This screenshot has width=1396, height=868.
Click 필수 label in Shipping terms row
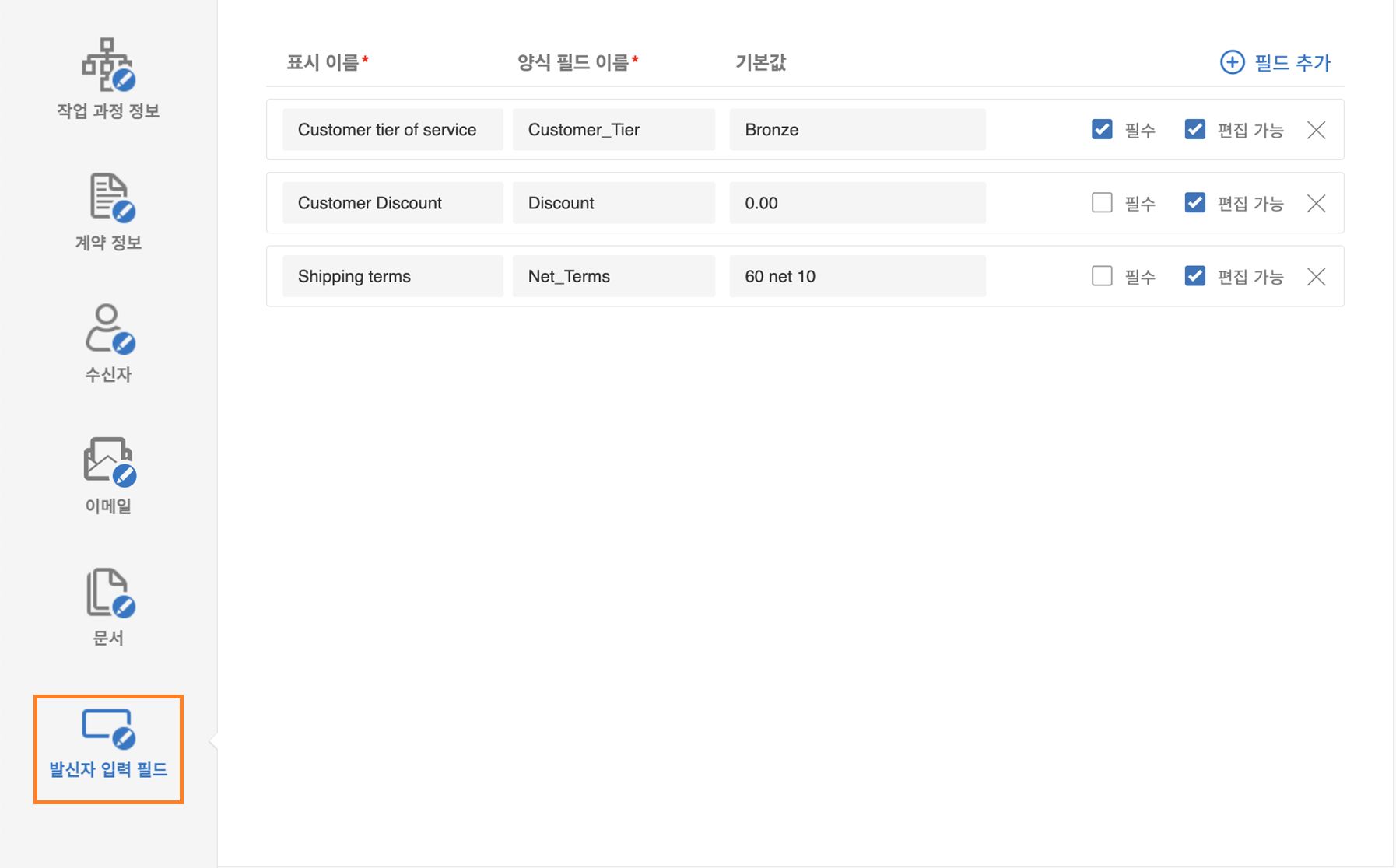(1140, 277)
